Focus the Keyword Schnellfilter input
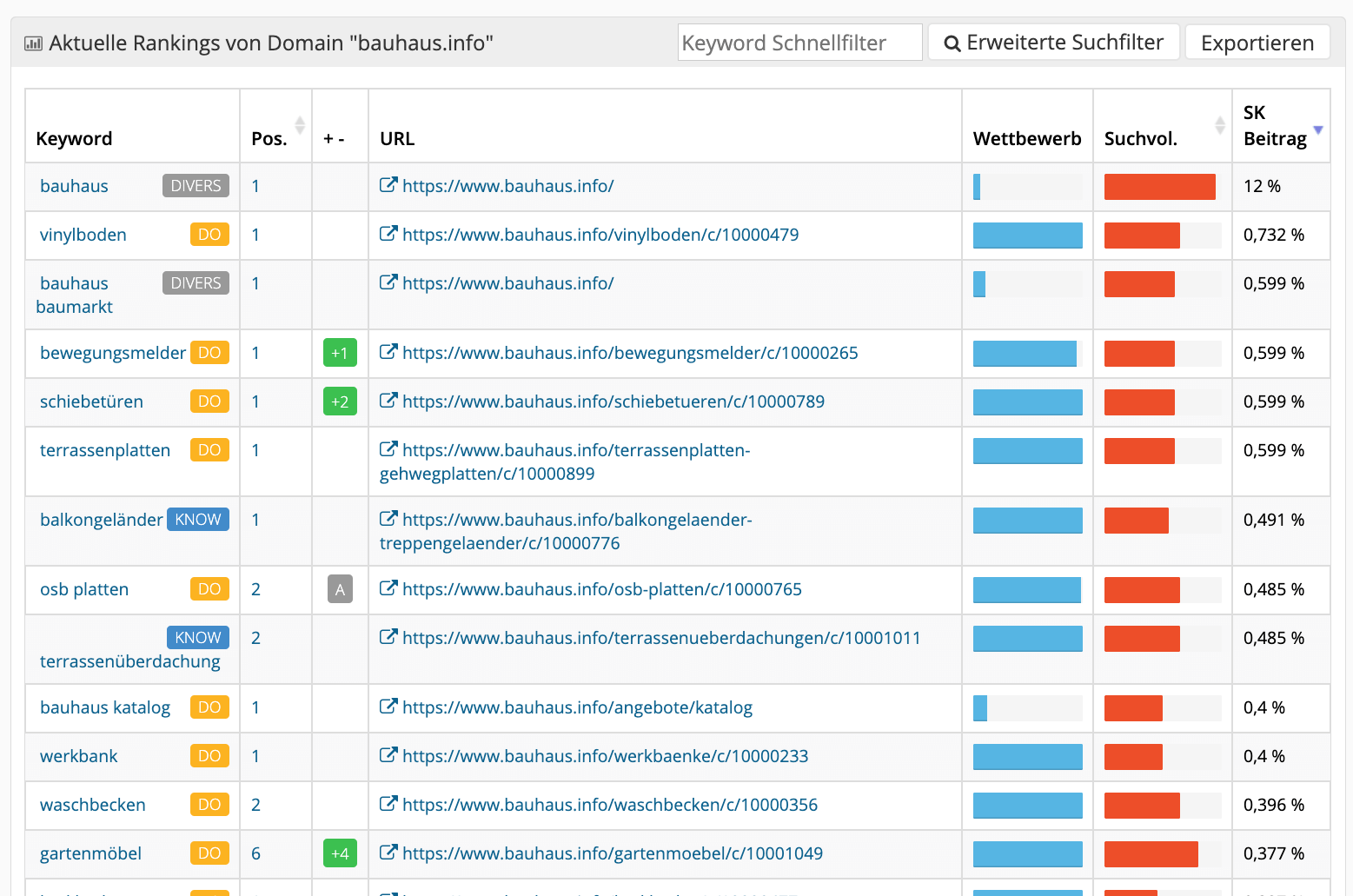1353x896 pixels. pos(799,43)
